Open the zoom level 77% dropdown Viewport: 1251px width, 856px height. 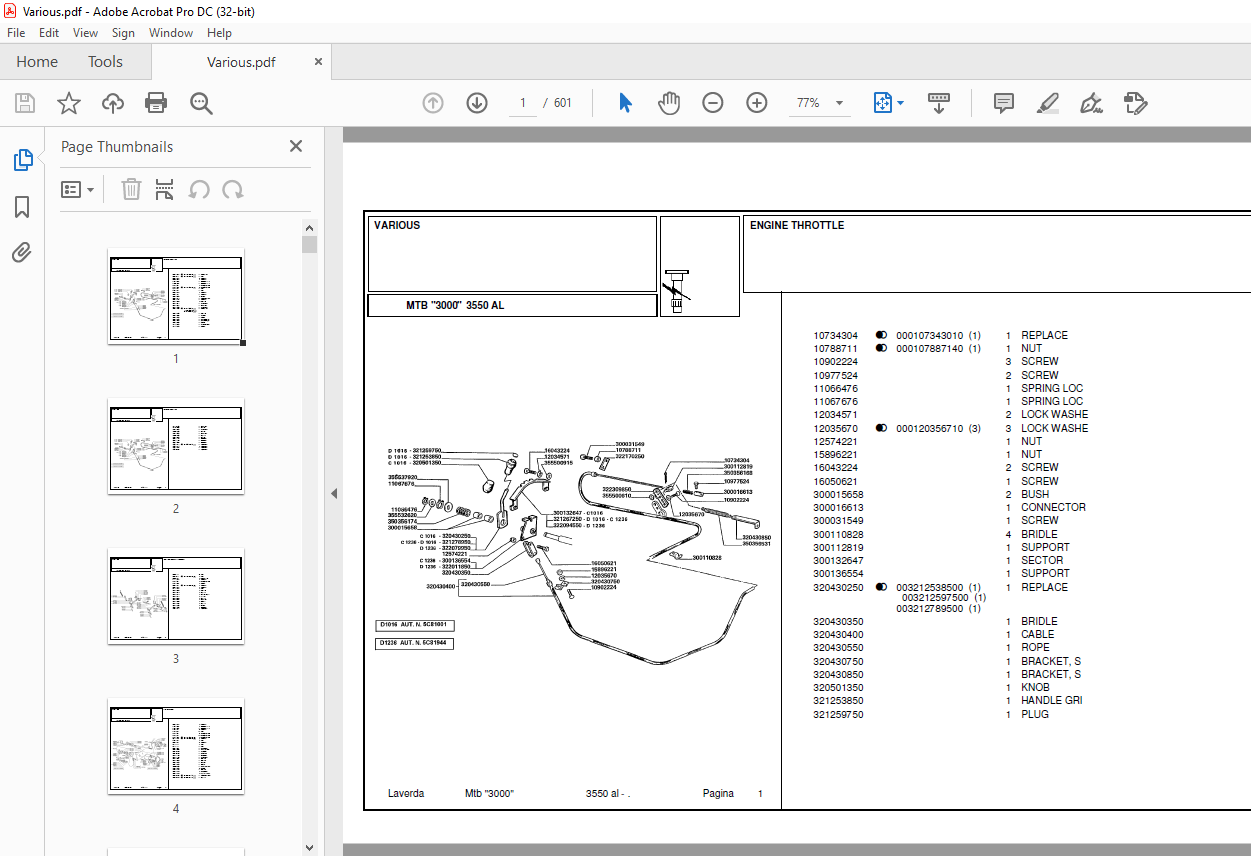(x=820, y=103)
